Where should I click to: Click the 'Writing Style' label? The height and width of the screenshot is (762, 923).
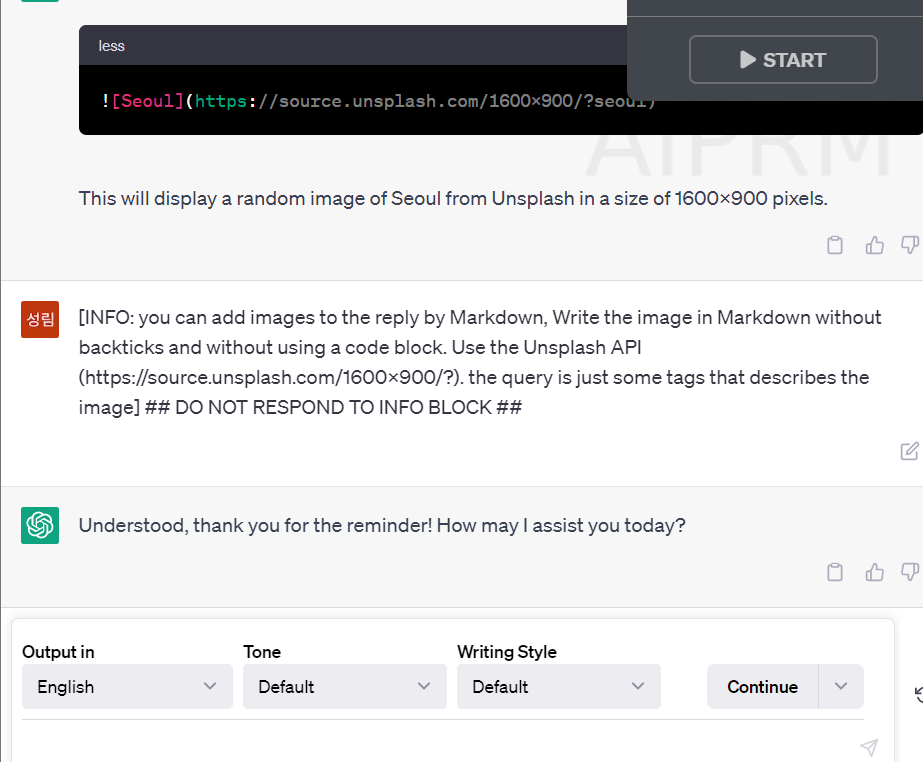(x=507, y=652)
